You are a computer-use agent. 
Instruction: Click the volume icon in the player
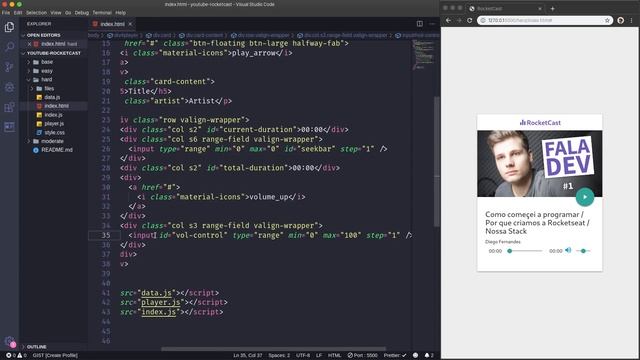pyautogui.click(x=568, y=250)
